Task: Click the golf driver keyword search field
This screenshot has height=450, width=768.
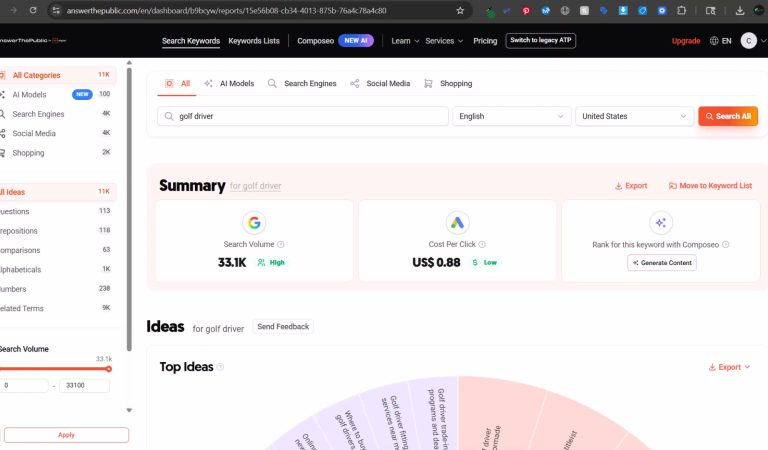Action: pyautogui.click(x=303, y=116)
